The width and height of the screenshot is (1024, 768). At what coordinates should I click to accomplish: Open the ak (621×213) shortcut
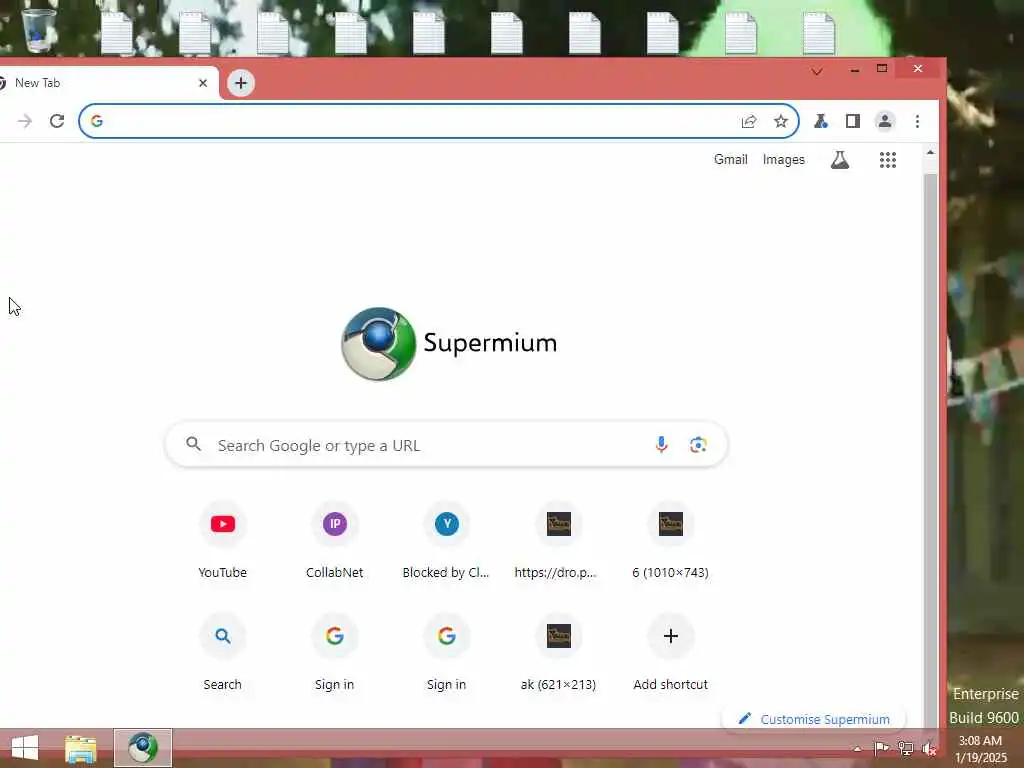point(558,652)
